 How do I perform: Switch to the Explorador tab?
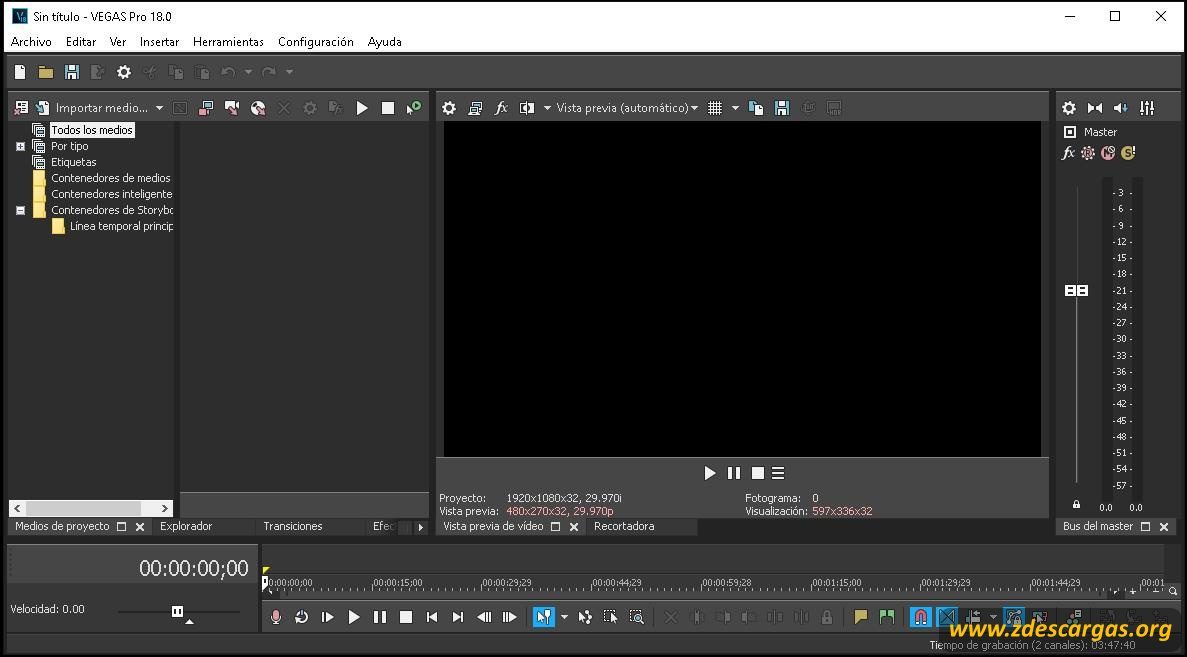(186, 526)
